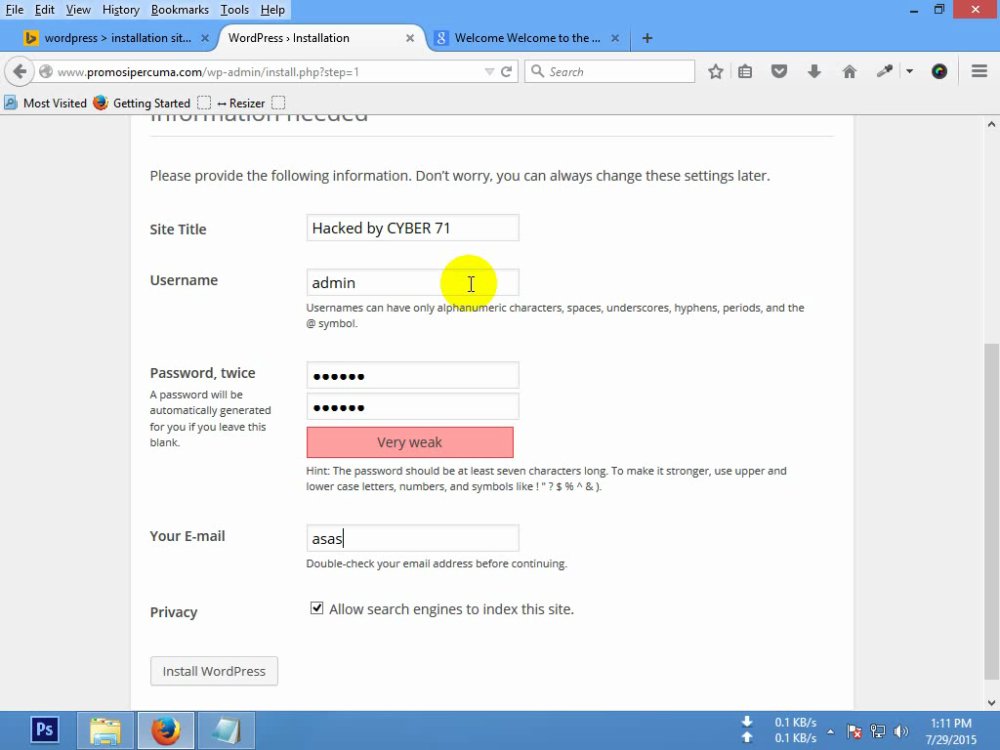
Task: Reload the current page
Action: 506,71
